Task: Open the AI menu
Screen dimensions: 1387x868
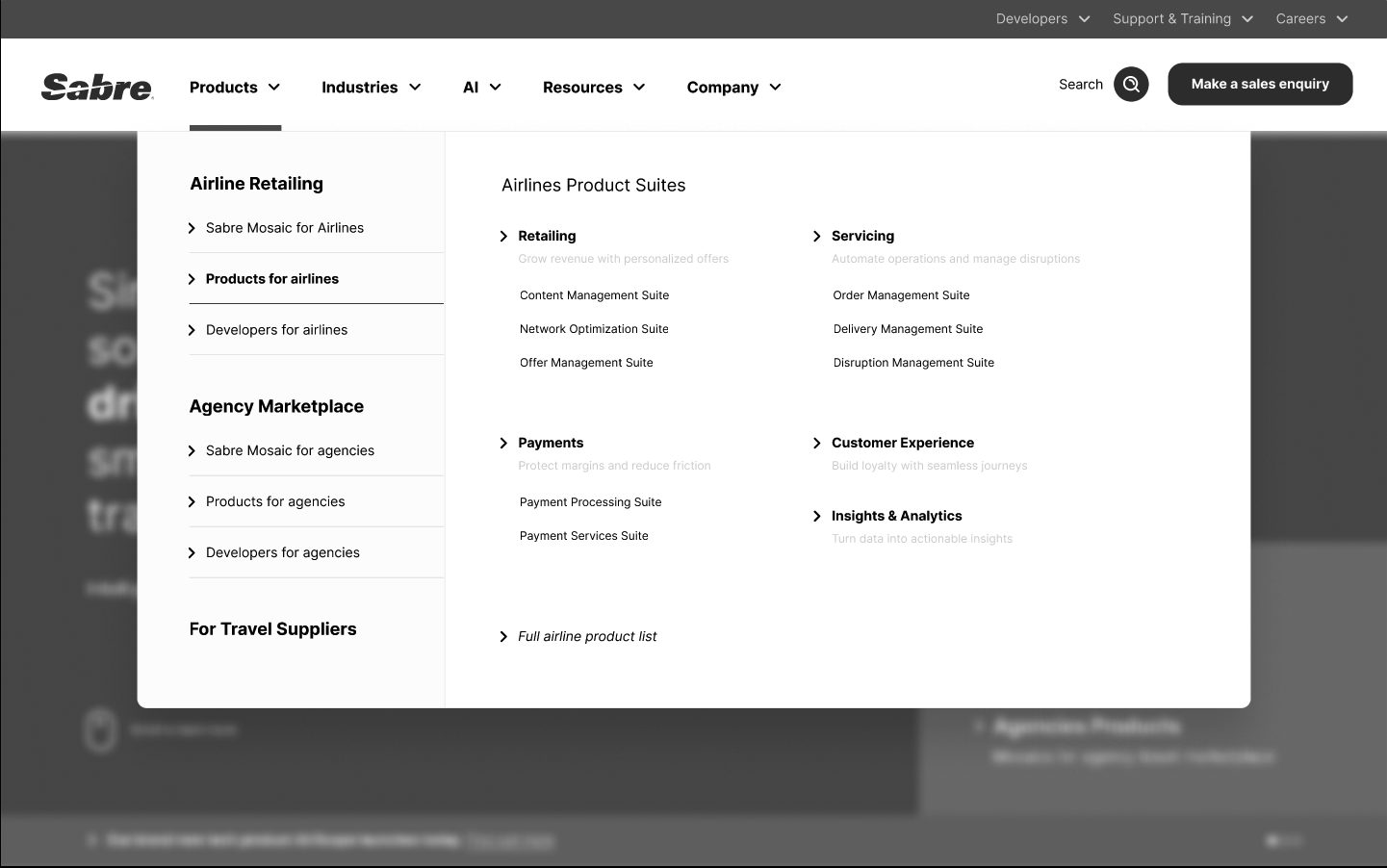Action: click(482, 88)
